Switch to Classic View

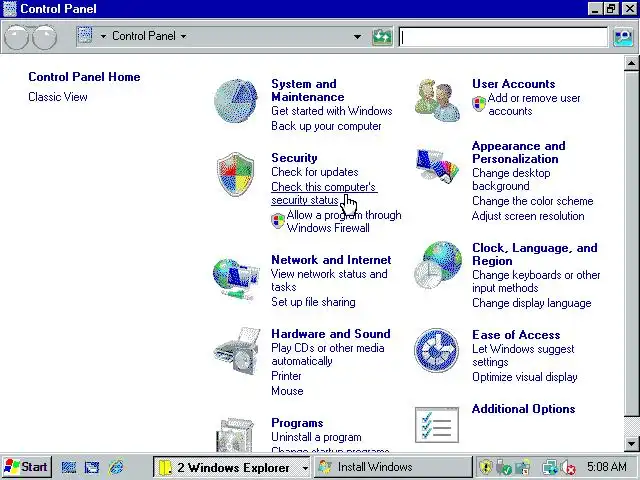58,97
